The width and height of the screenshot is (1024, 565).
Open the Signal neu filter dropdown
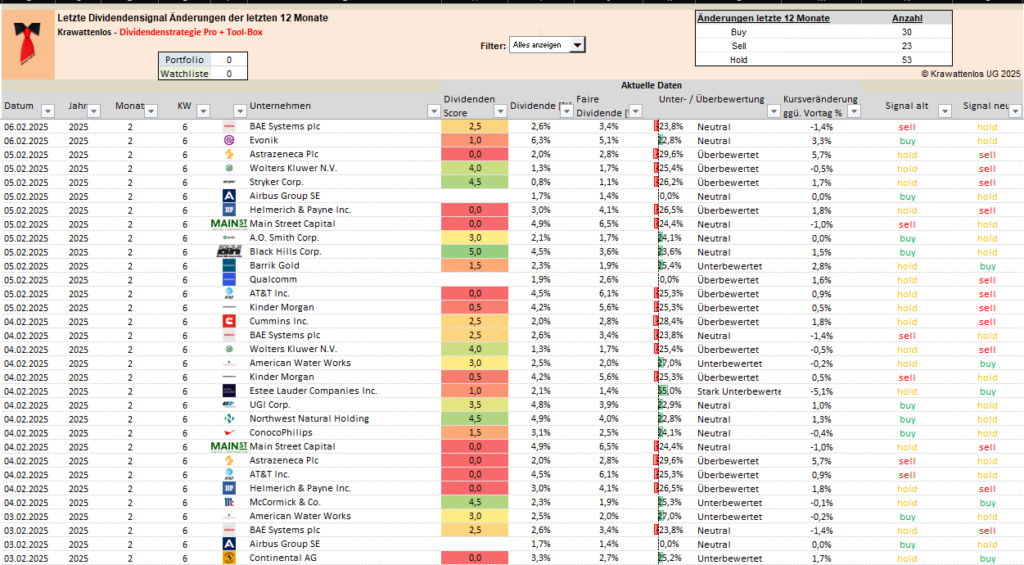click(x=1015, y=111)
